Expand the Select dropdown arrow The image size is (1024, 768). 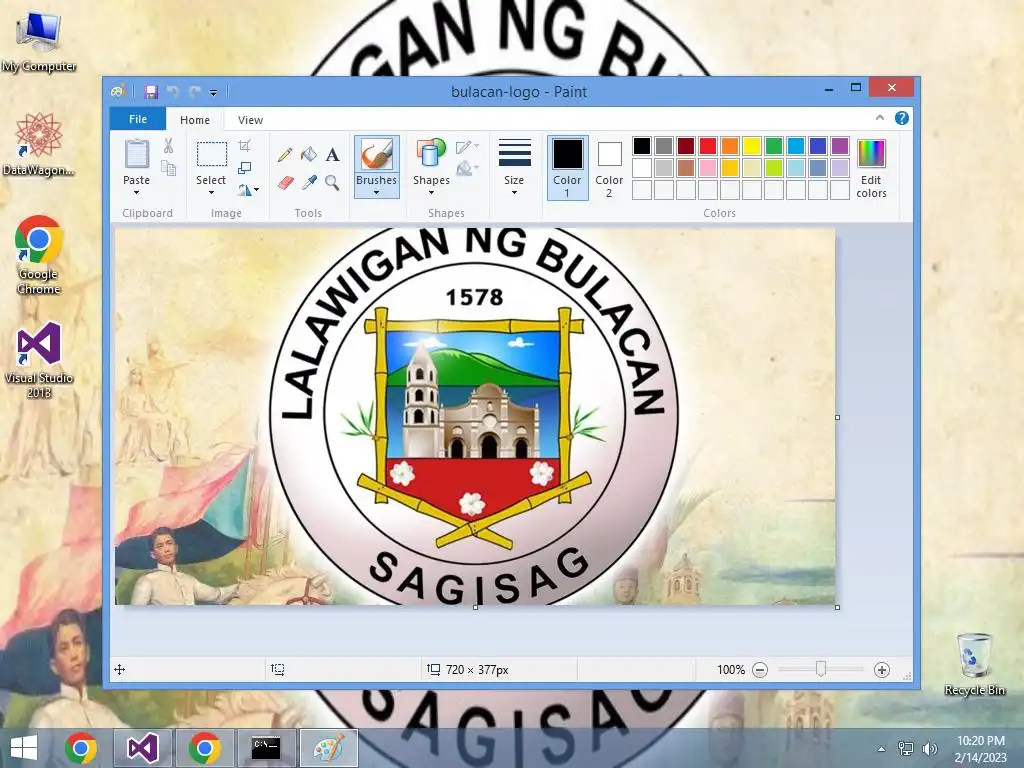point(212,193)
